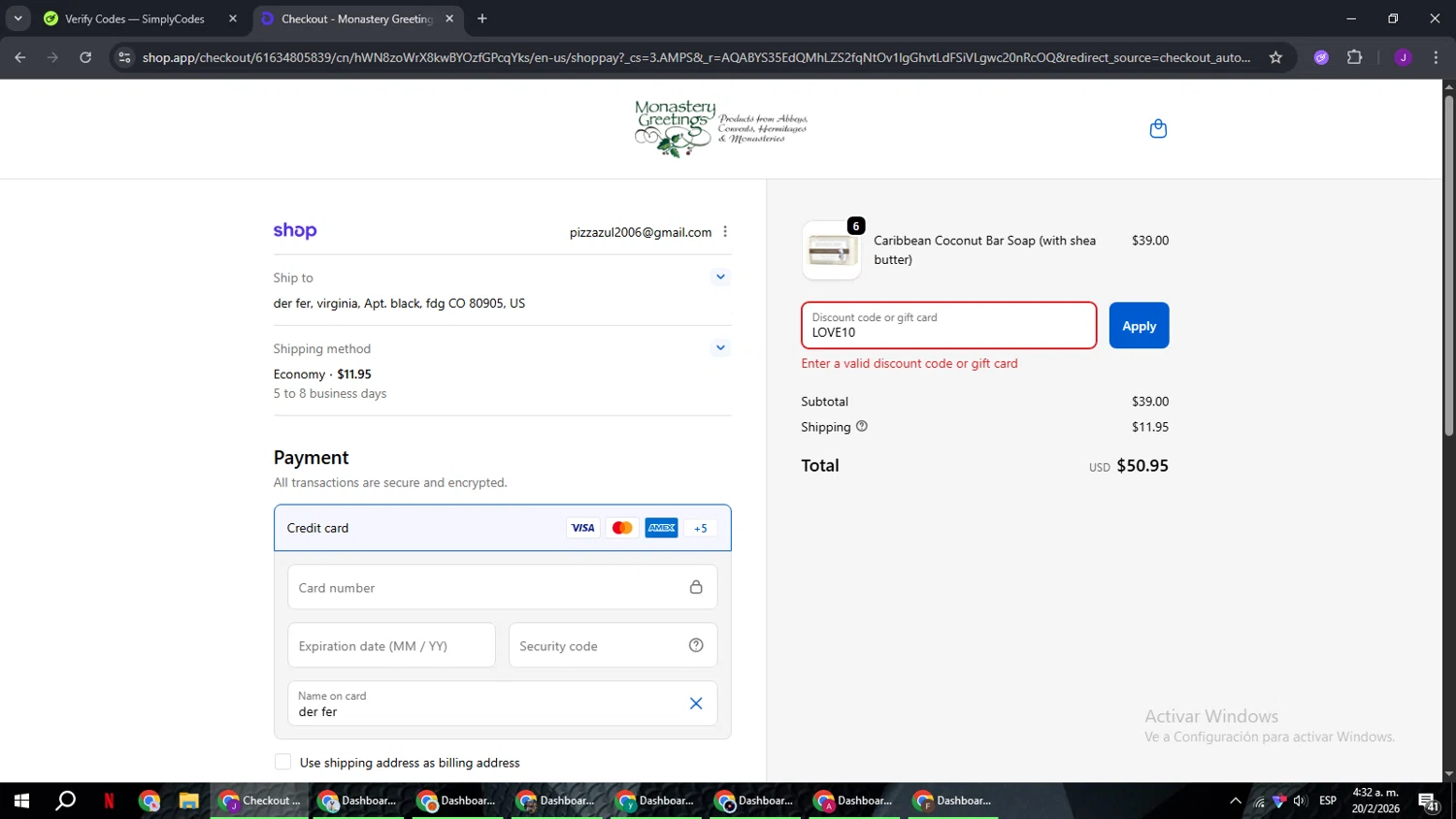This screenshot has height=819, width=1456.
Task: Show additional +5 card brands
Action: (701, 528)
